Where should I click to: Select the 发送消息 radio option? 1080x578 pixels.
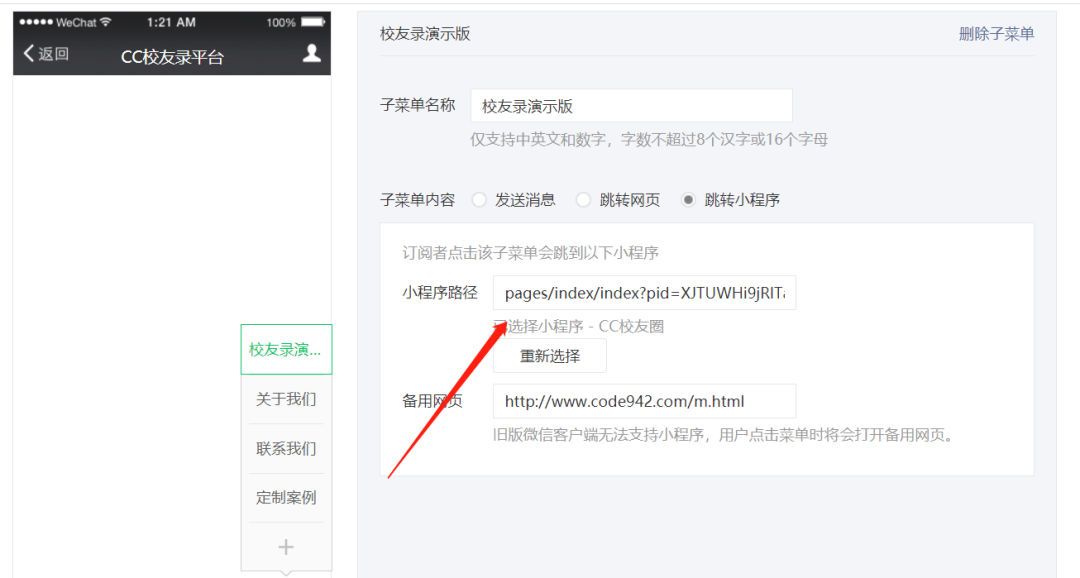point(479,200)
